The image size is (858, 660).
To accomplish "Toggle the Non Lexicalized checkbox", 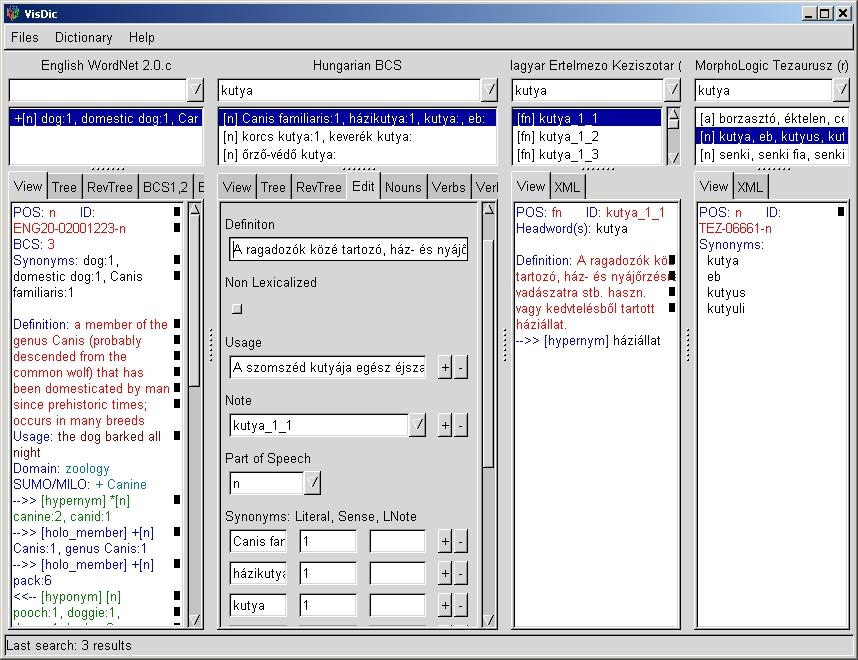I will click(x=237, y=309).
